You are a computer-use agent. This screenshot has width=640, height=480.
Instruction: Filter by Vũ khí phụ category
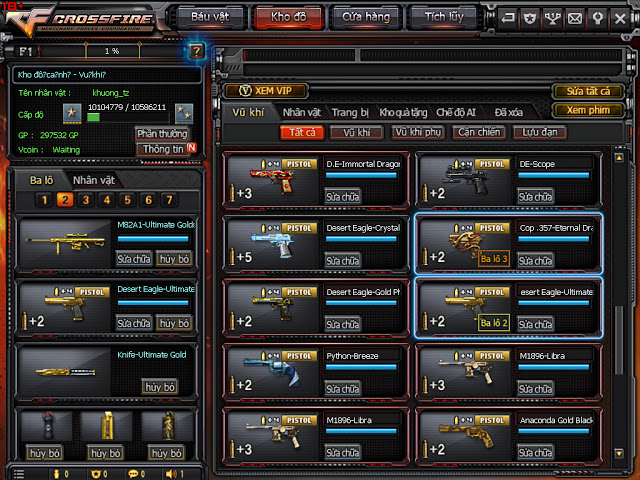pyautogui.click(x=418, y=133)
